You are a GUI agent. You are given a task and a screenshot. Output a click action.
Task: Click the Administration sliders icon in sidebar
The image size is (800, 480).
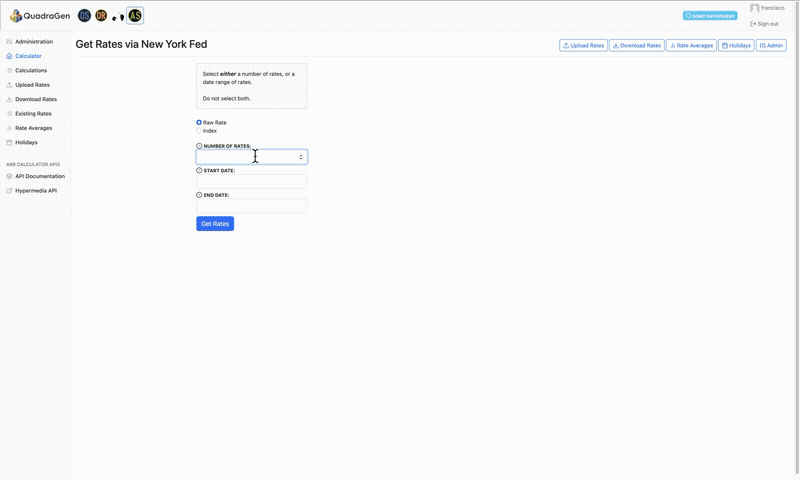coord(9,42)
